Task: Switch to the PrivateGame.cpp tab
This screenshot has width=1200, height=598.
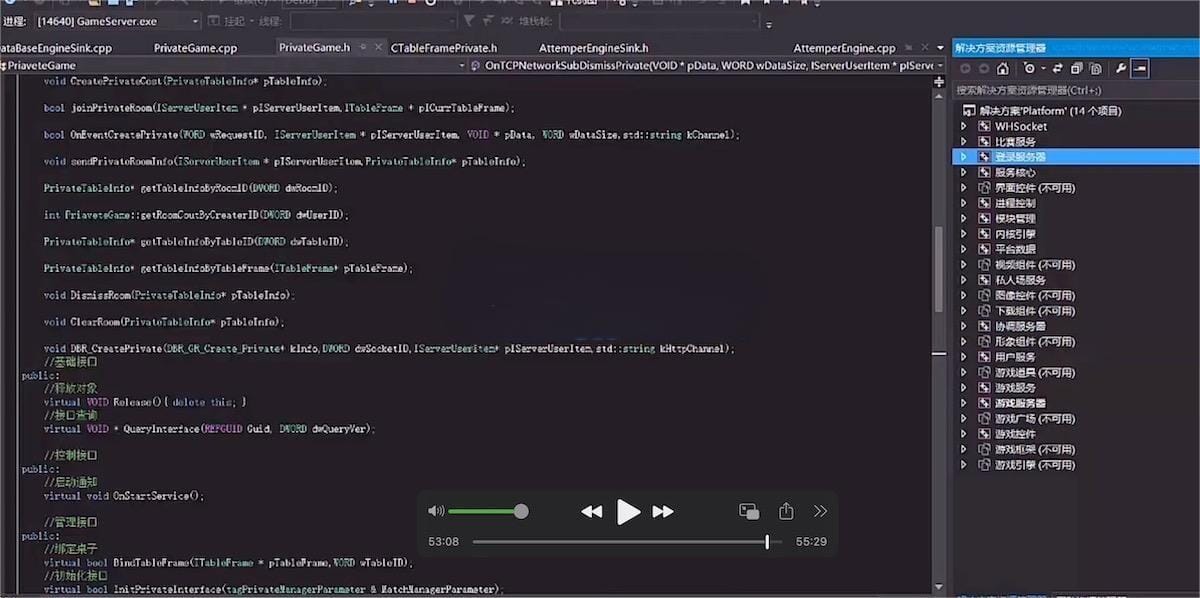Action: coord(195,47)
